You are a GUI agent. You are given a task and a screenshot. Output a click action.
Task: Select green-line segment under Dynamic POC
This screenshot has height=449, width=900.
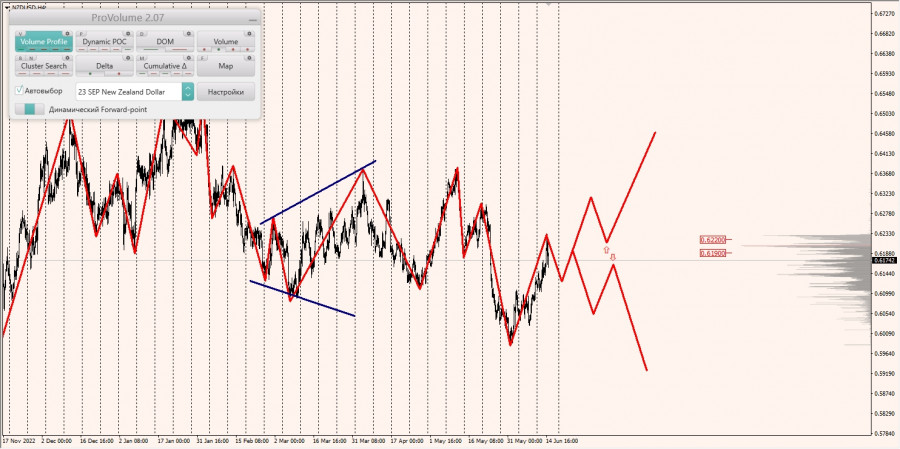128,49
